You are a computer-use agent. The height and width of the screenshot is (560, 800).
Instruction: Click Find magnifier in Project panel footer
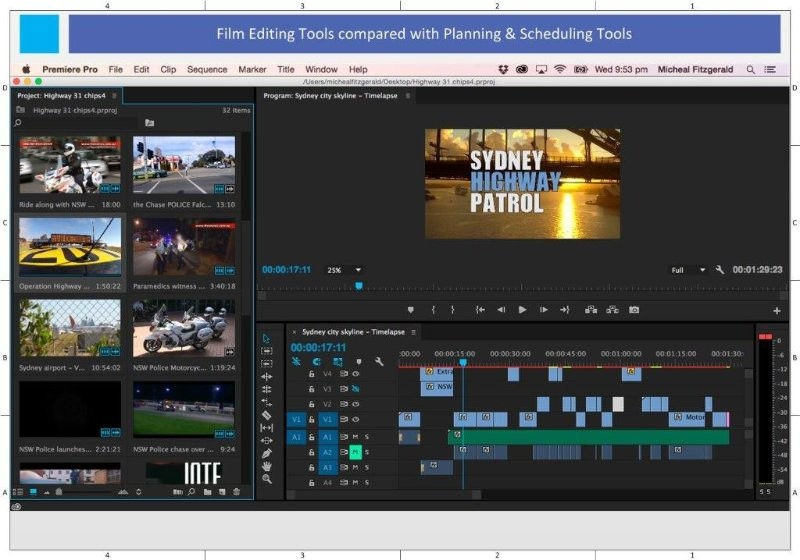click(x=191, y=492)
